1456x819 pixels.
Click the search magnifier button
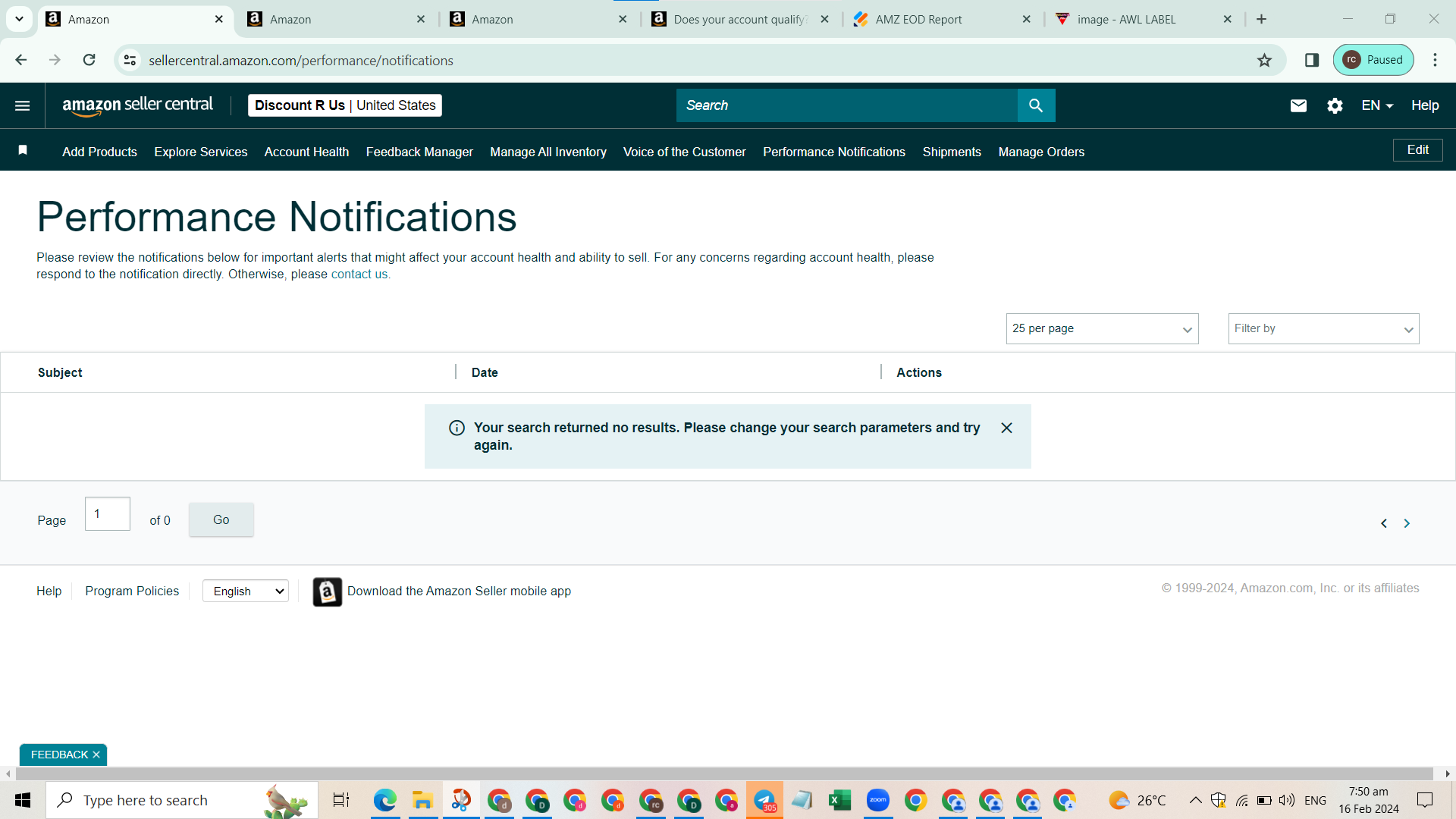pos(1036,105)
